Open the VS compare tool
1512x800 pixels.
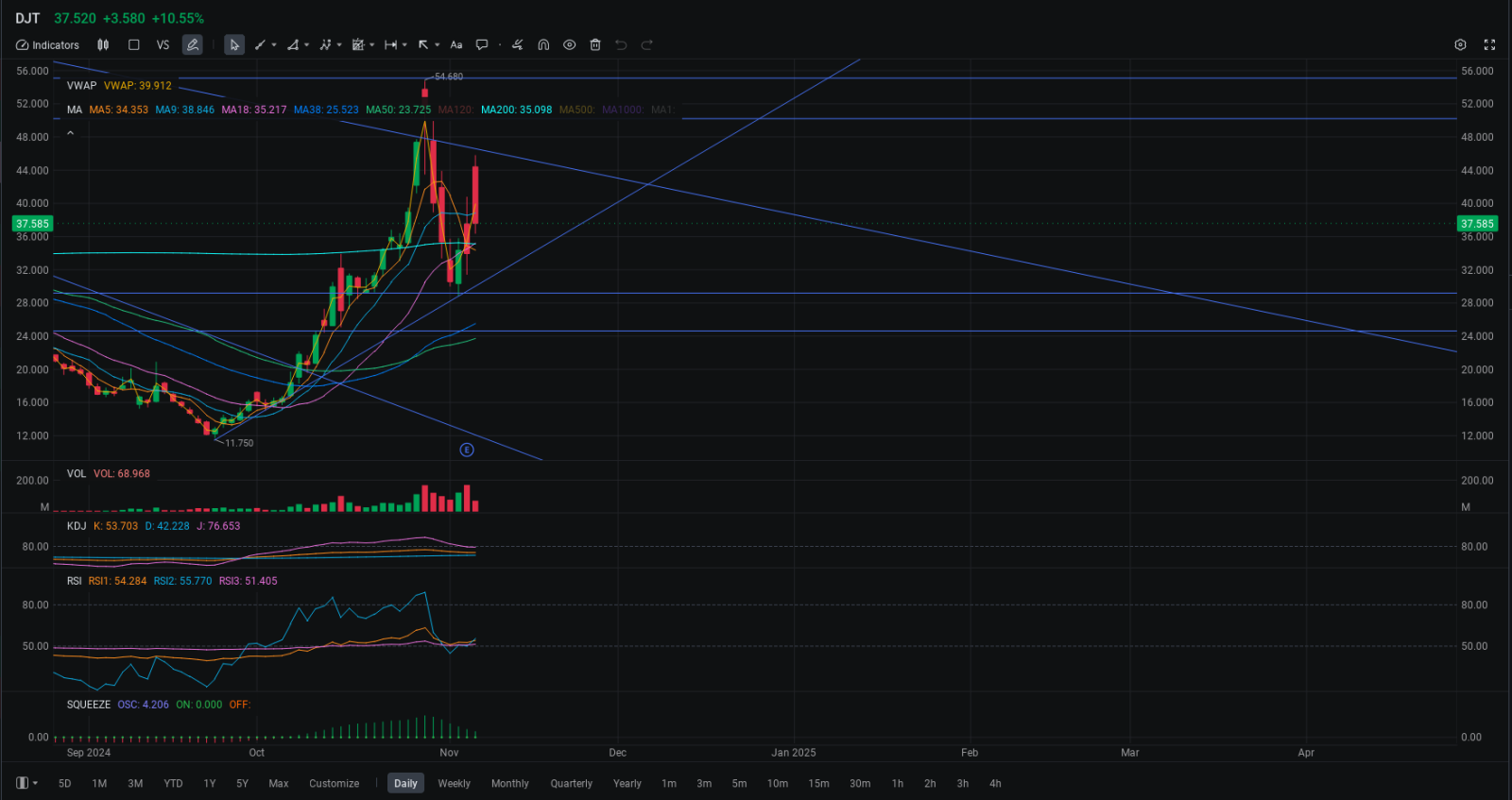coord(163,44)
